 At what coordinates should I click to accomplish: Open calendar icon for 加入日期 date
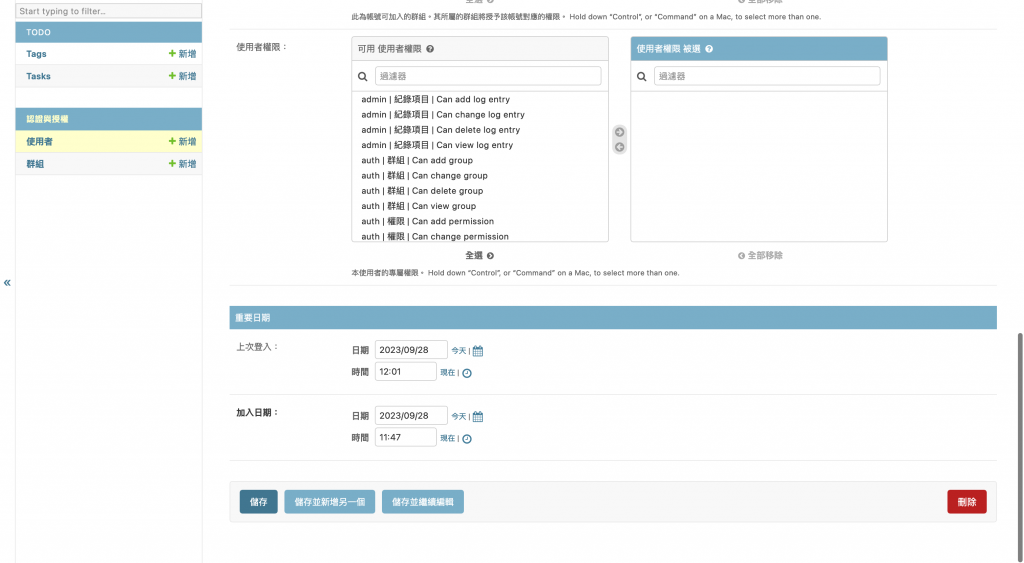click(478, 416)
